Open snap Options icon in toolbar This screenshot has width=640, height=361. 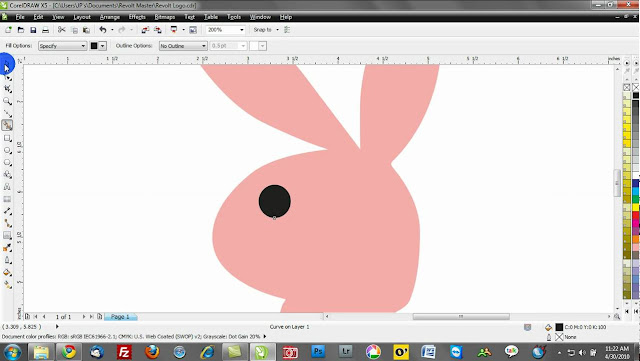click(287, 30)
